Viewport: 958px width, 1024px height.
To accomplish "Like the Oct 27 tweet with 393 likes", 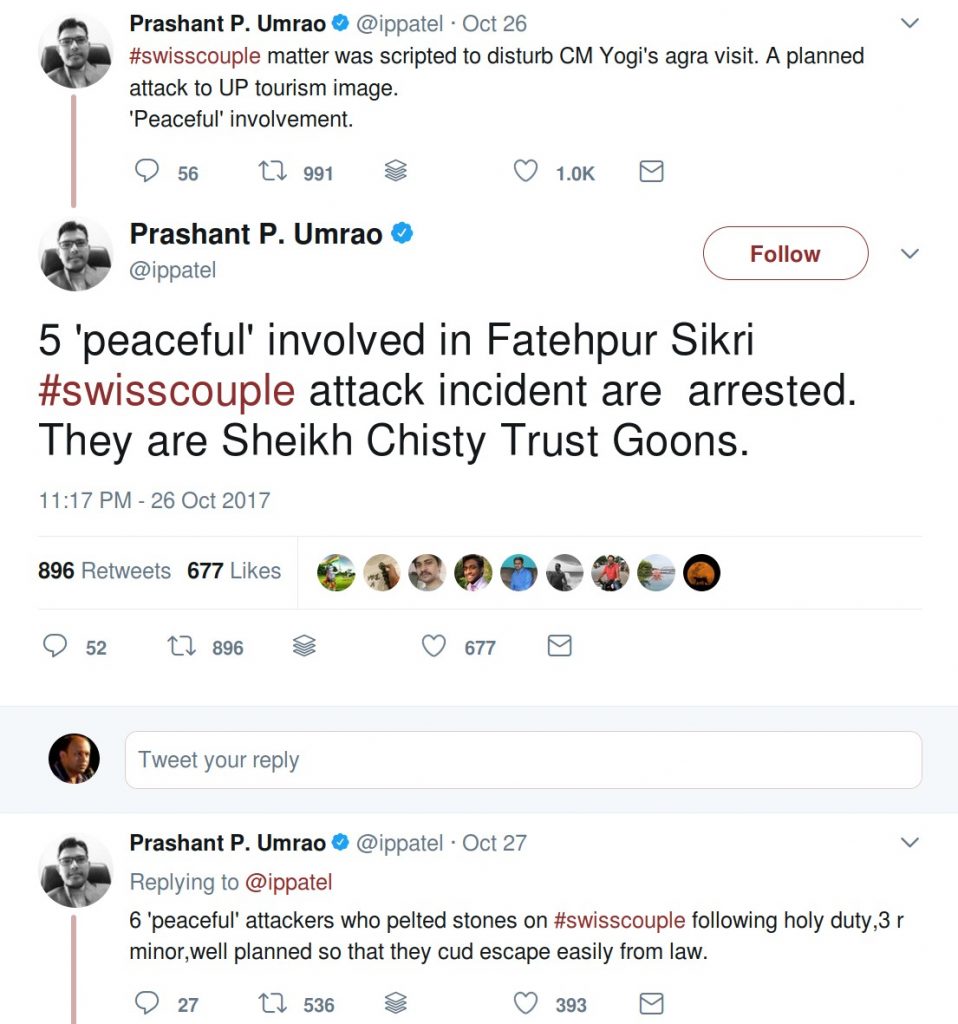I will 526,1003.
